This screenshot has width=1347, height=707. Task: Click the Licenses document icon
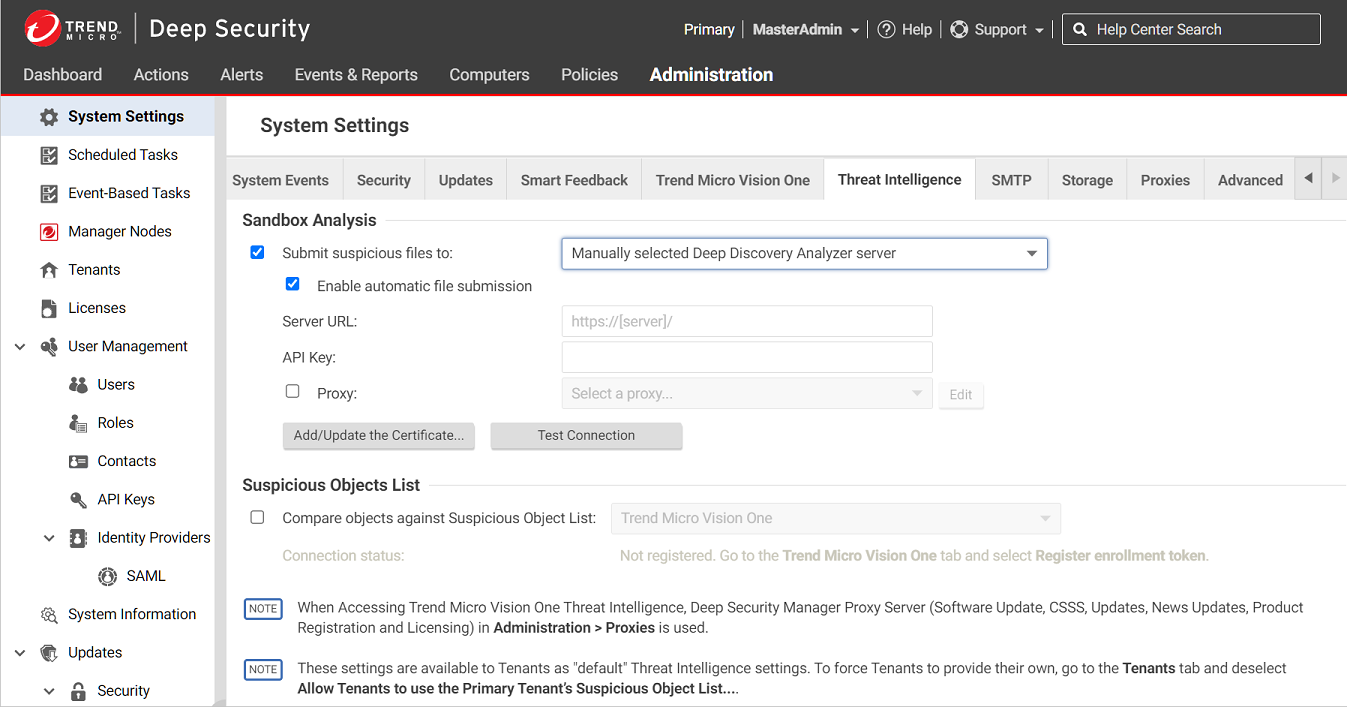pos(48,308)
